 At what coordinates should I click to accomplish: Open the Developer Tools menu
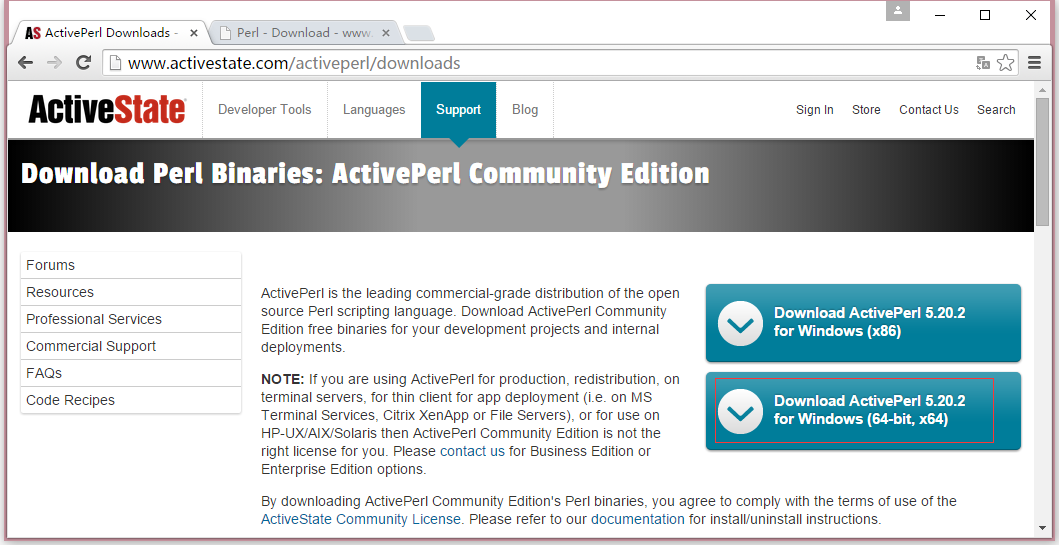coord(265,109)
